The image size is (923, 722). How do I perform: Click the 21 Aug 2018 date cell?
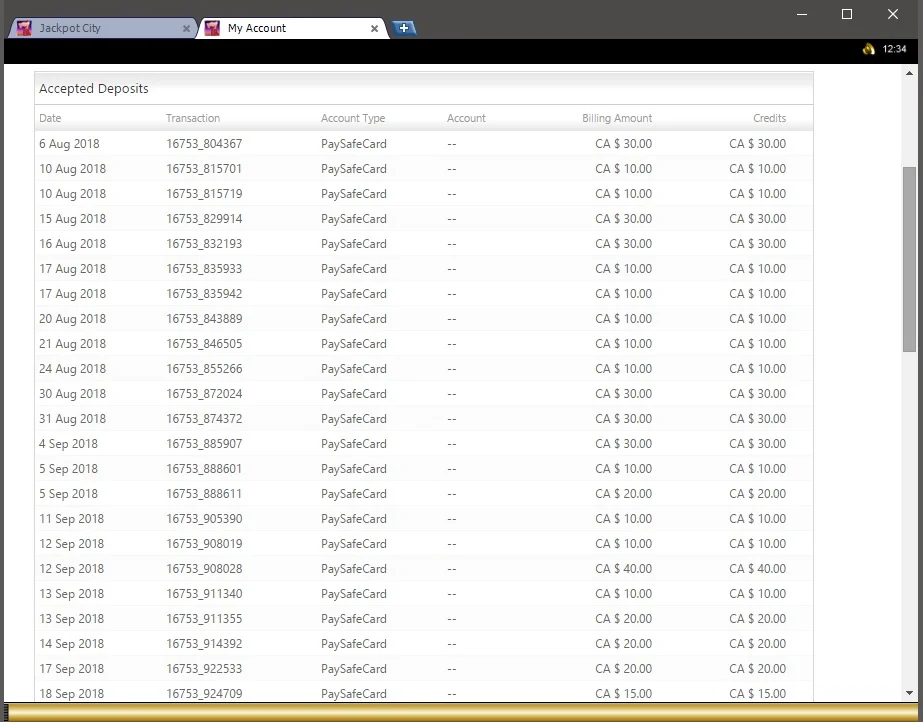[x=72, y=344]
